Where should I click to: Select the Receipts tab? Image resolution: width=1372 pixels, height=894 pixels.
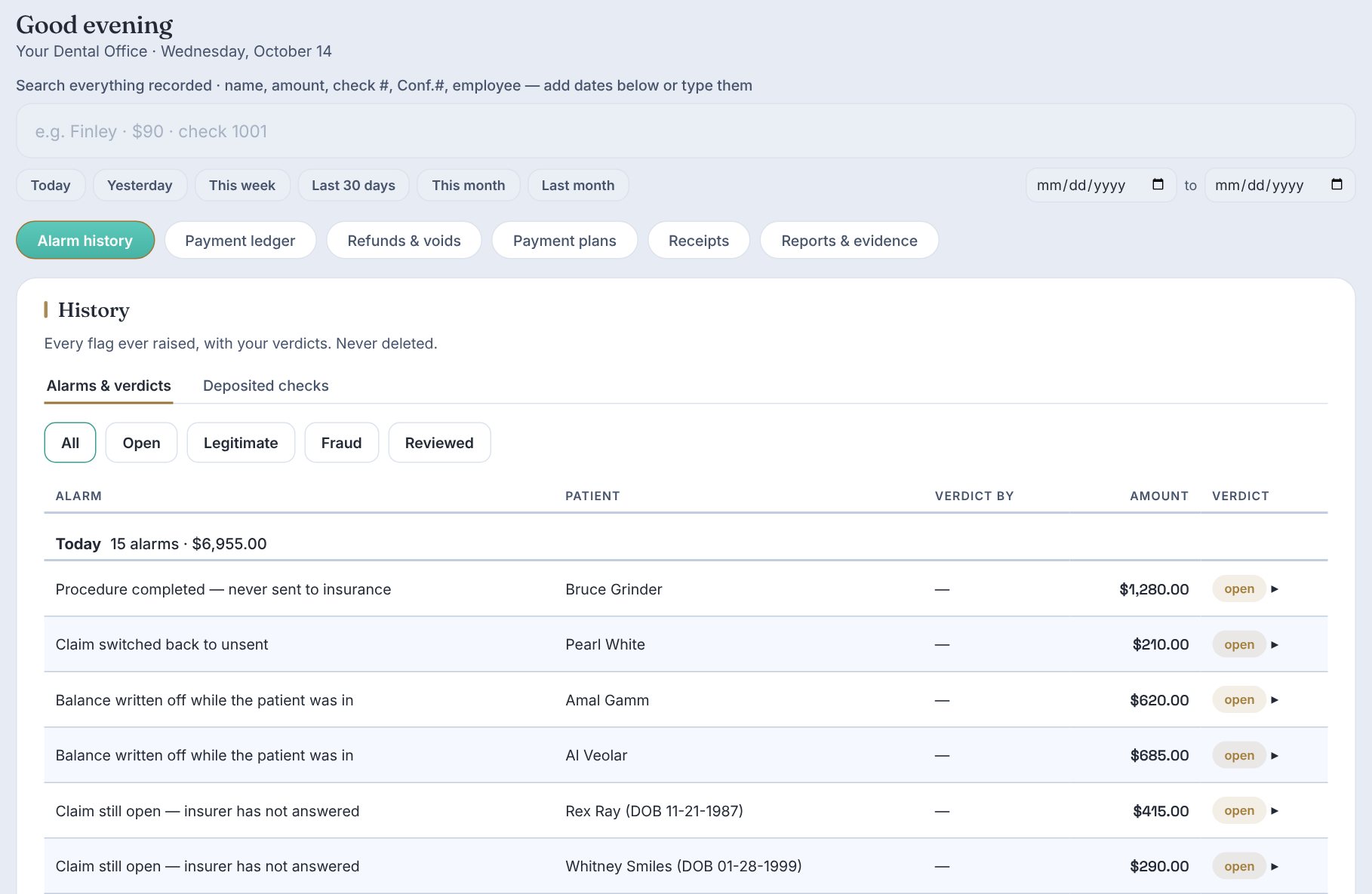coord(699,241)
